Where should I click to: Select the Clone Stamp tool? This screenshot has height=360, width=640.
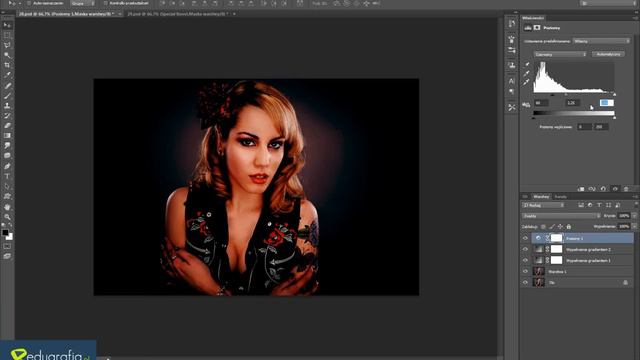[x=7, y=106]
